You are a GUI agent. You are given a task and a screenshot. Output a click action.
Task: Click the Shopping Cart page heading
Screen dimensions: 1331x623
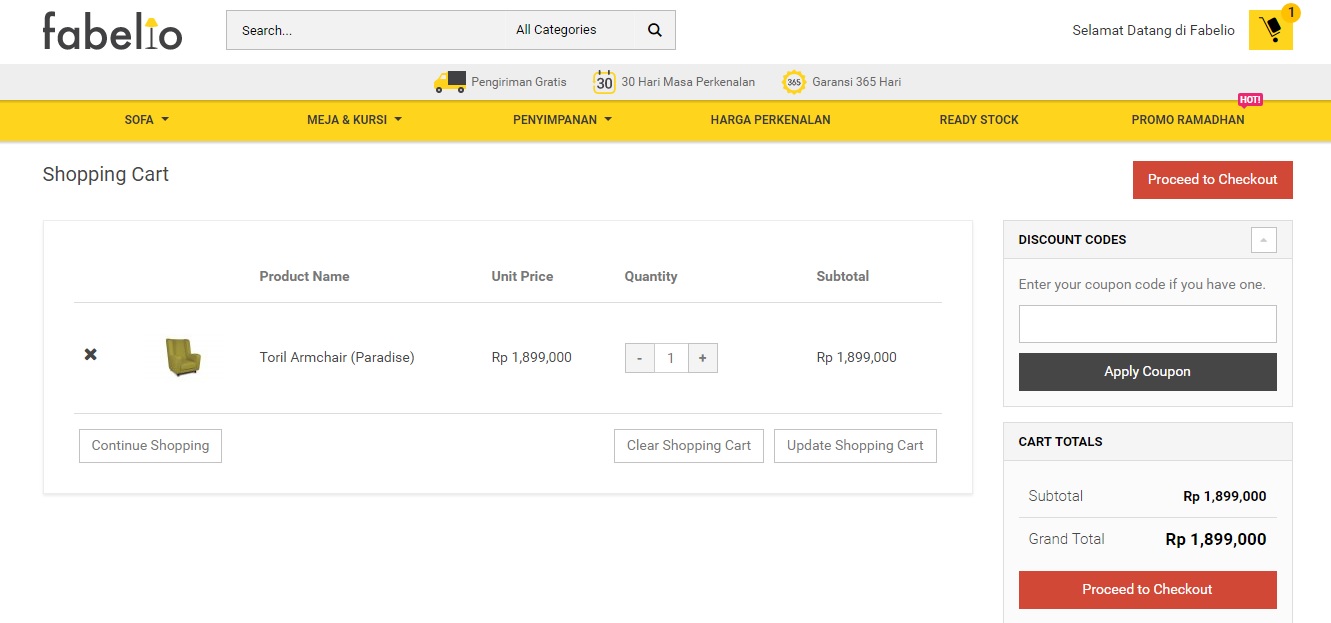click(x=106, y=174)
